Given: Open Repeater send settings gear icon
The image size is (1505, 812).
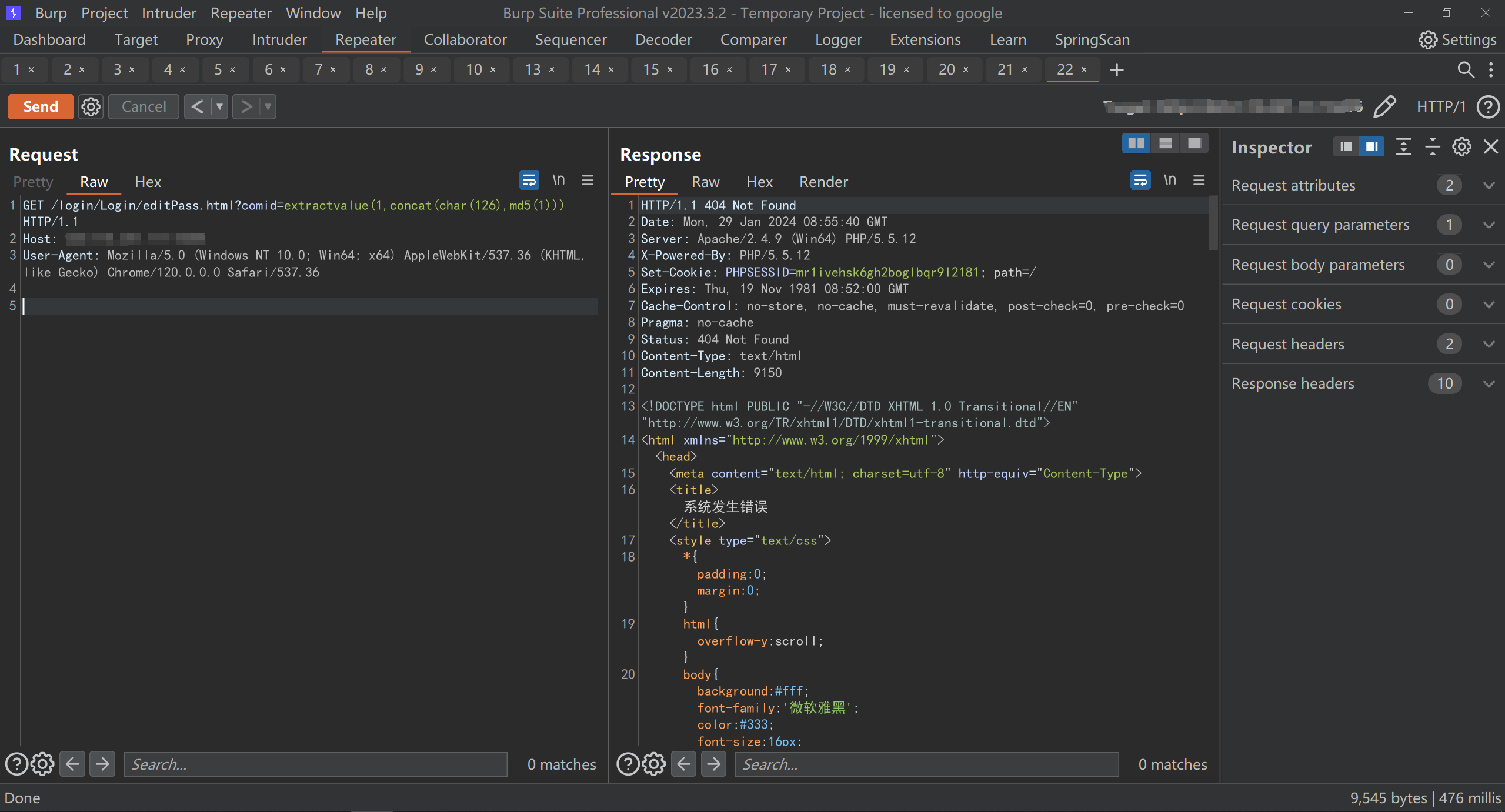Looking at the screenshot, I should (91, 106).
